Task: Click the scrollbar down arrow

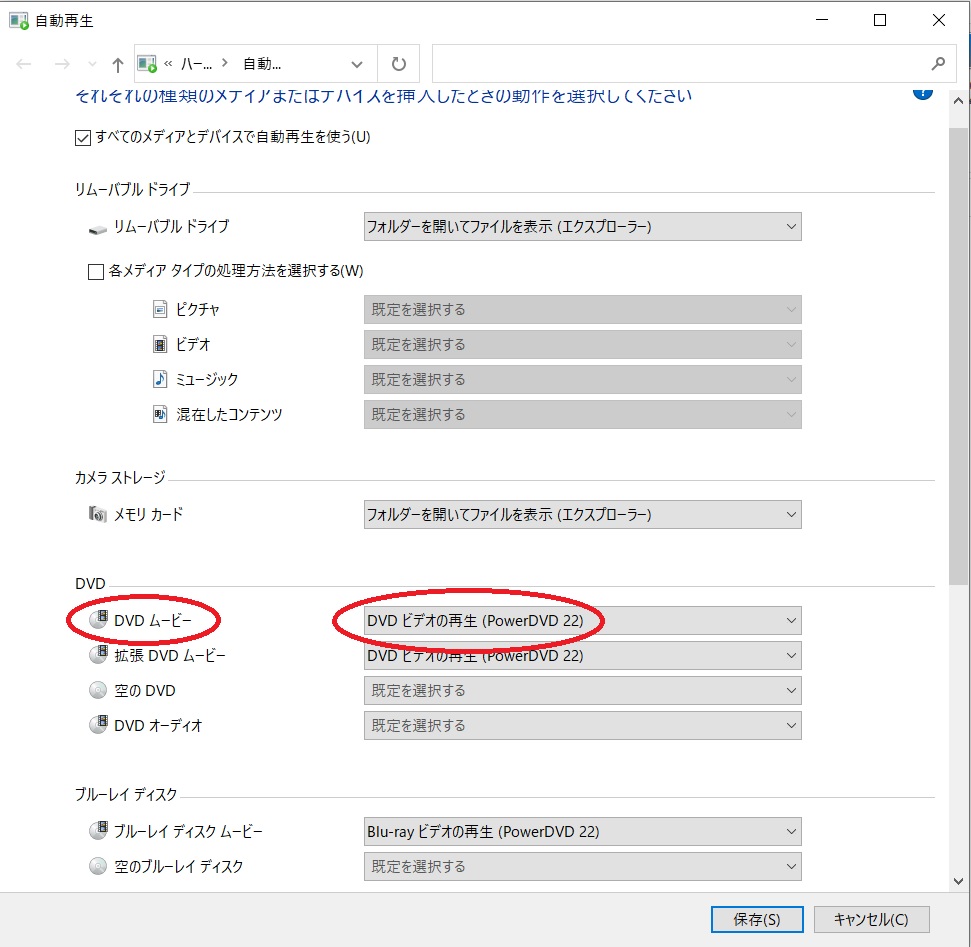Action: [x=958, y=881]
